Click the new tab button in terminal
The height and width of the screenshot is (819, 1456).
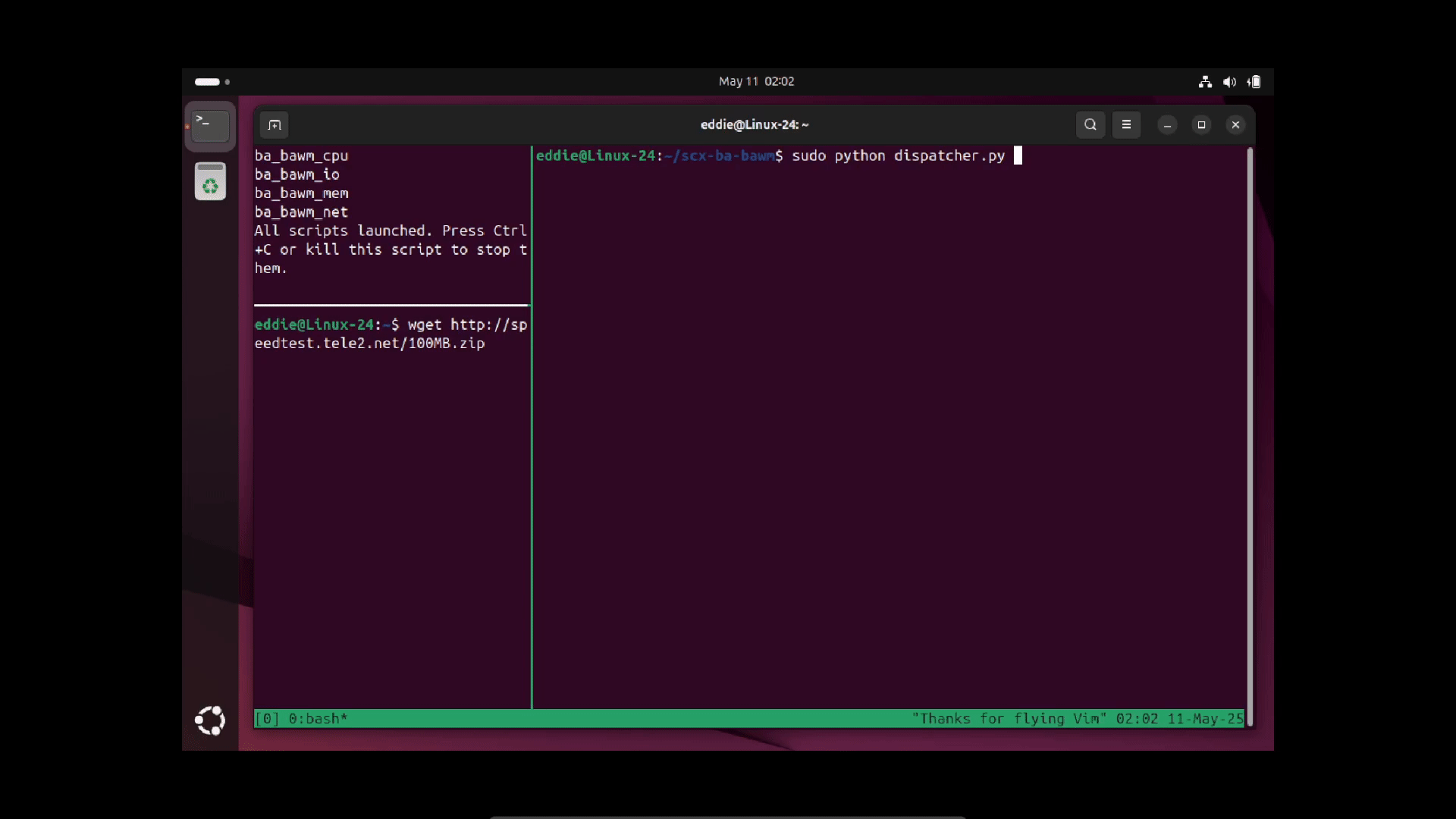(275, 124)
